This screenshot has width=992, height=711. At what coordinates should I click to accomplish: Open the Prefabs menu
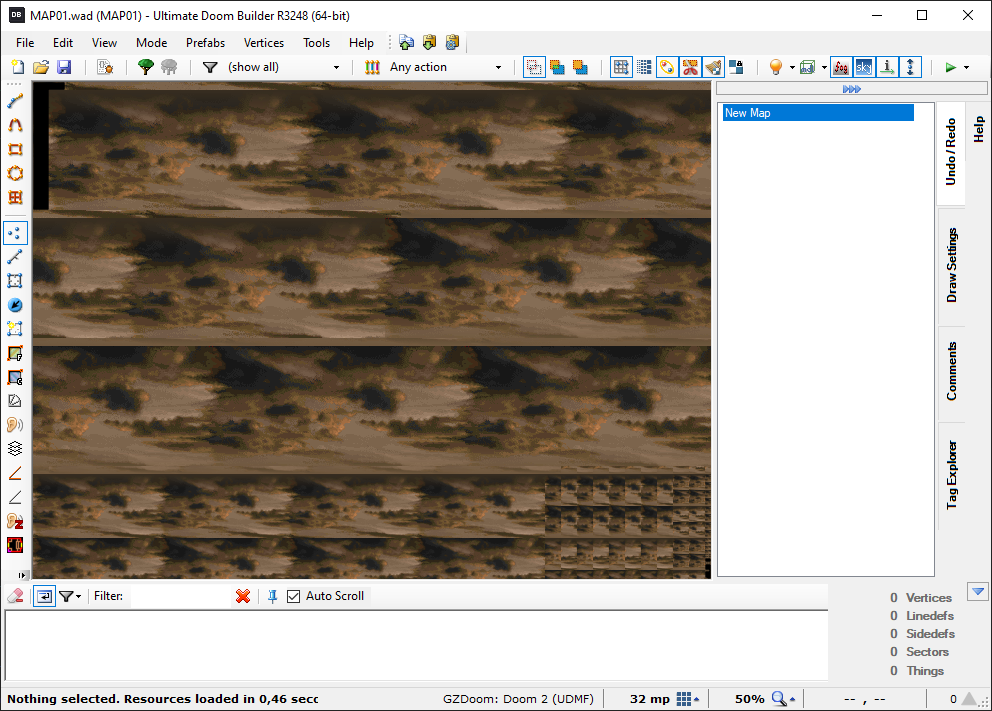[205, 43]
